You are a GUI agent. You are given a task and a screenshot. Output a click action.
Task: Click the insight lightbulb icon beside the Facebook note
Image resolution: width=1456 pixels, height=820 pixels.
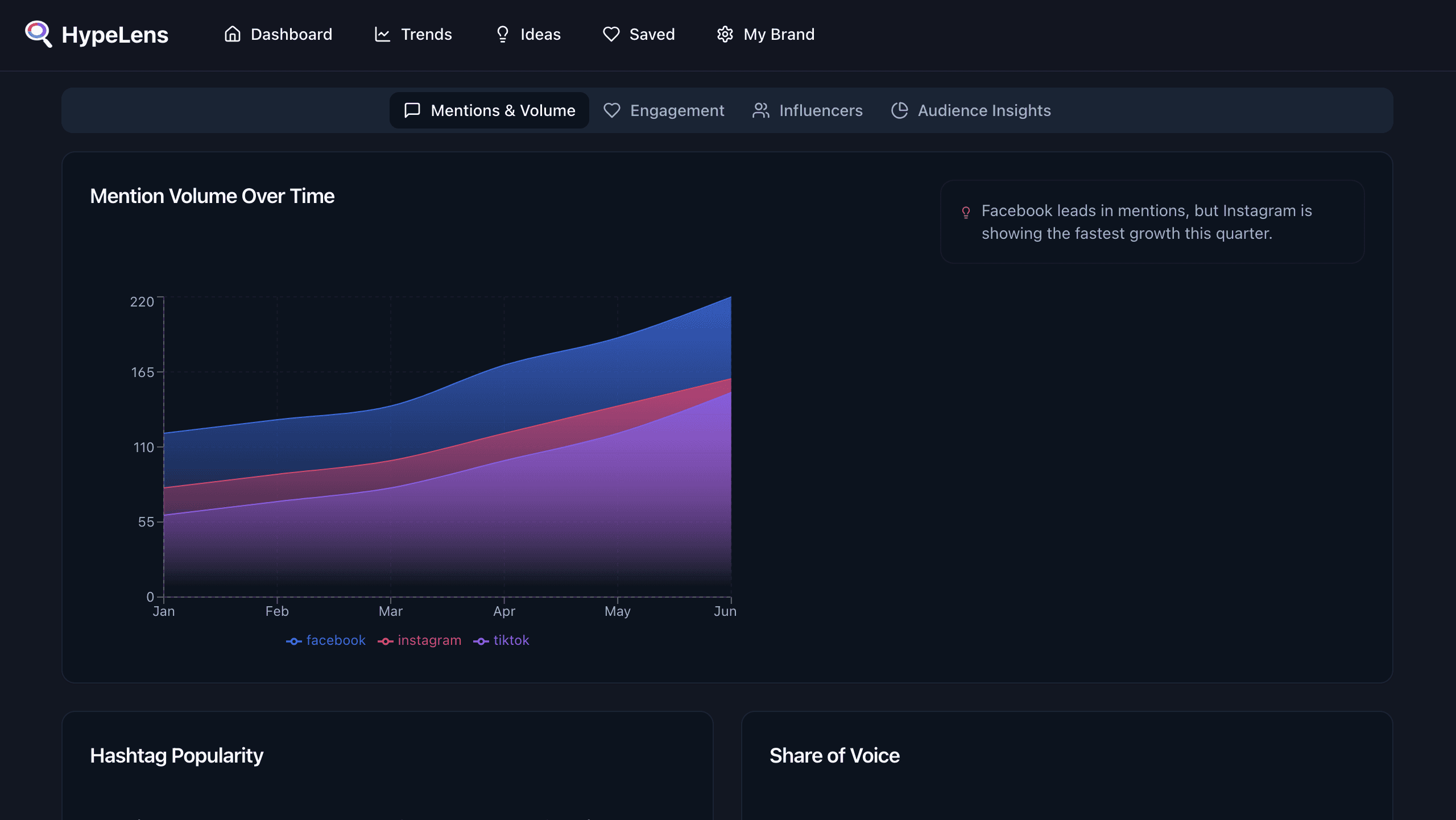[966, 212]
